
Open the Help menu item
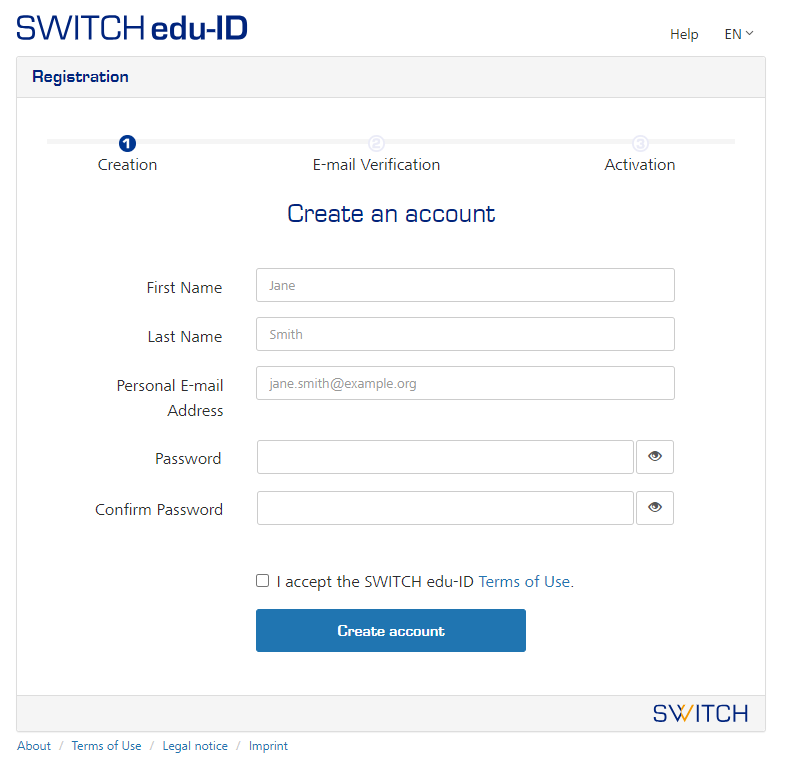coord(684,34)
